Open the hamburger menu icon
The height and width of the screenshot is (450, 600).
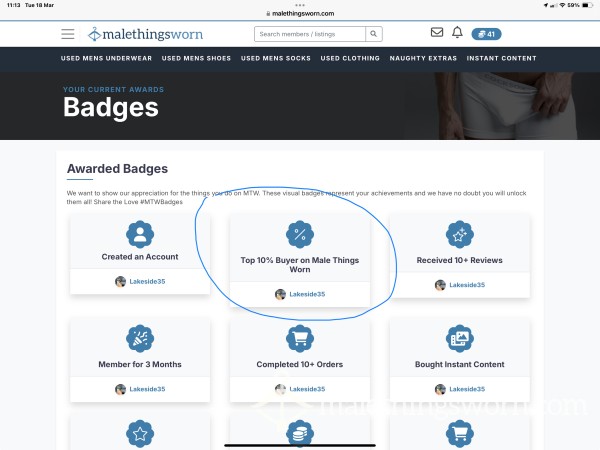(x=68, y=34)
